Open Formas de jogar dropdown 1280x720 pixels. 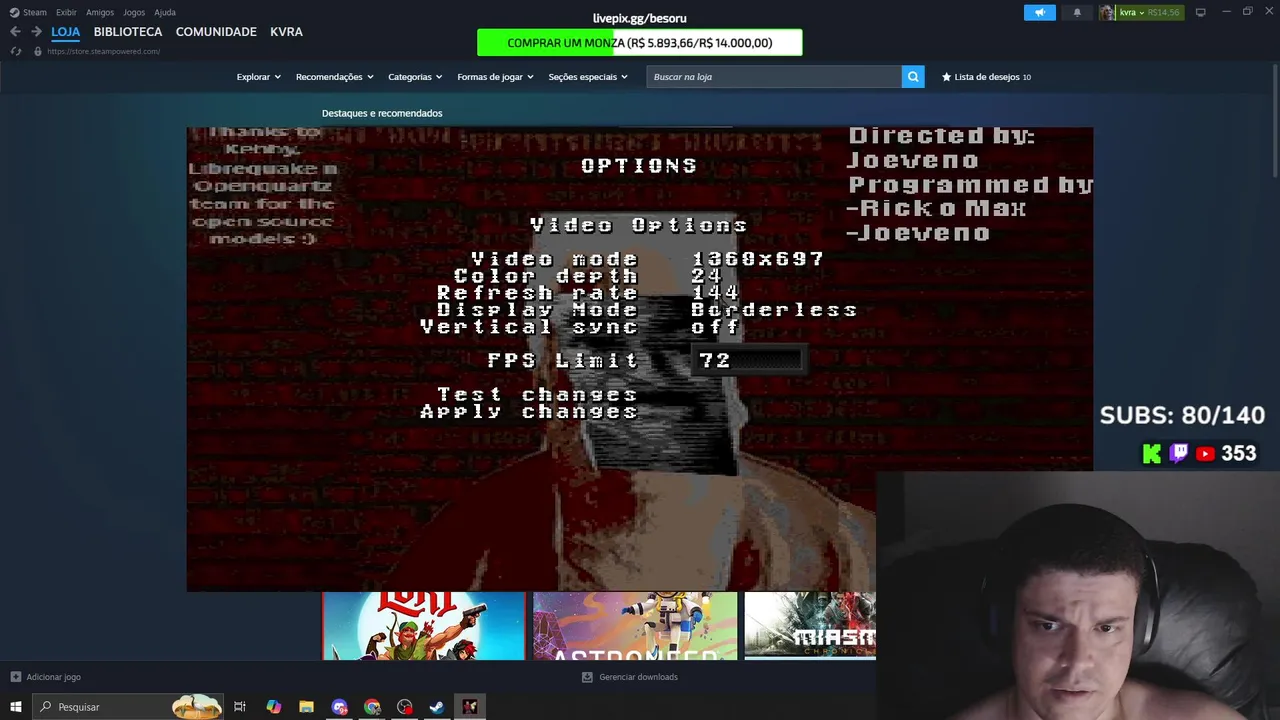[495, 77]
